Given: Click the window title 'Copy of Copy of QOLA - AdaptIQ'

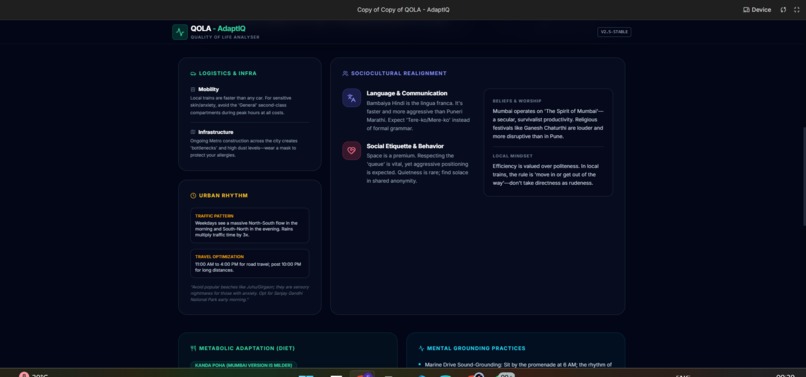Looking at the screenshot, I should 404,10.
